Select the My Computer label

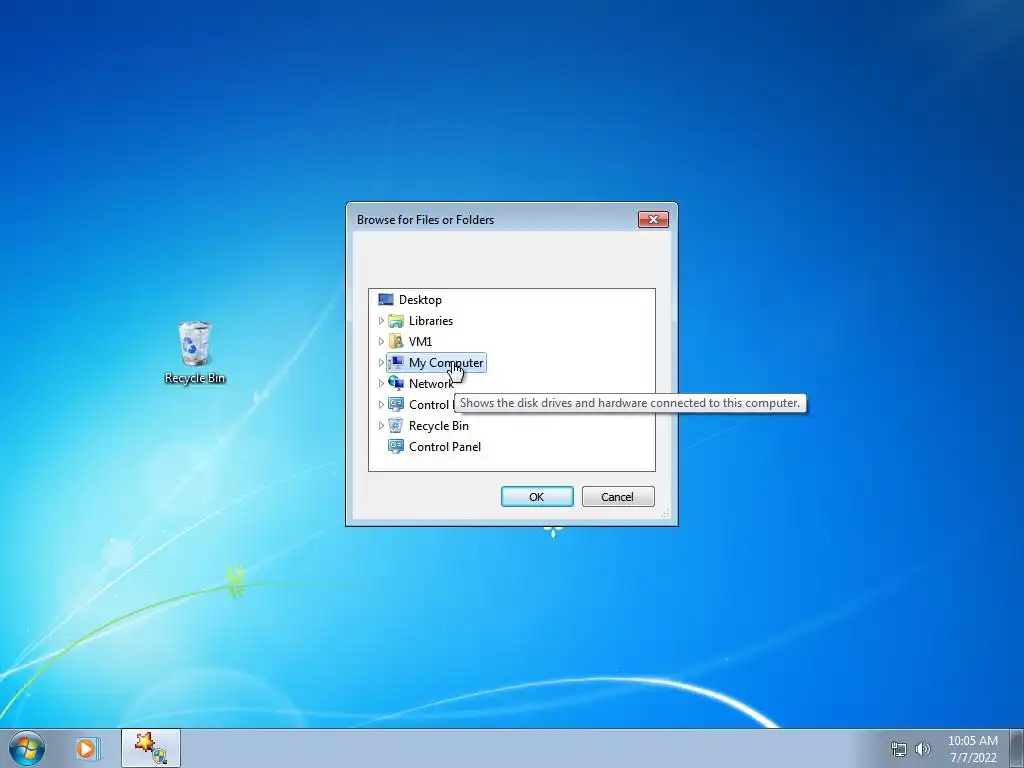[x=446, y=362]
